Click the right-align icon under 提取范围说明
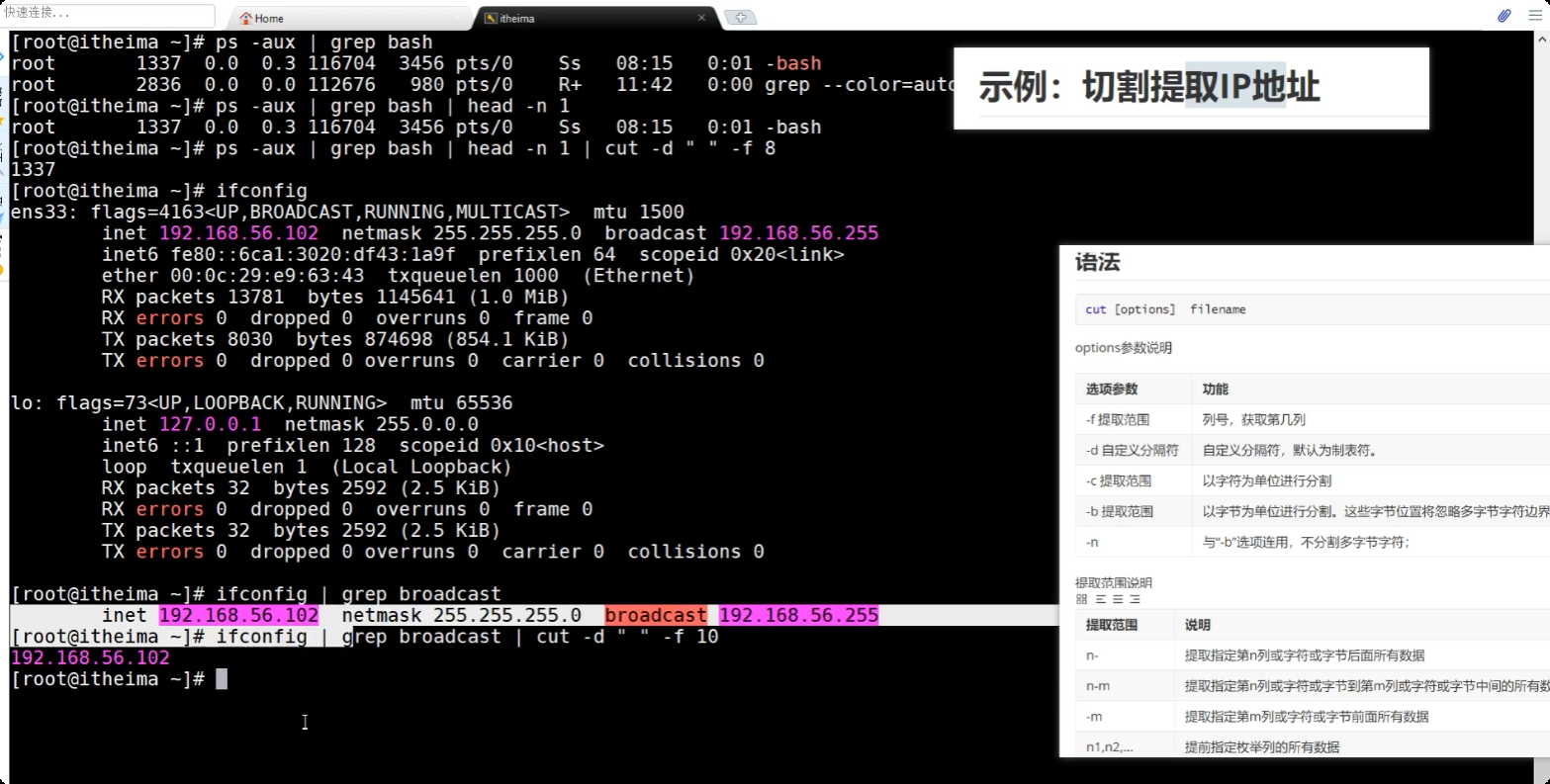 click(1135, 599)
